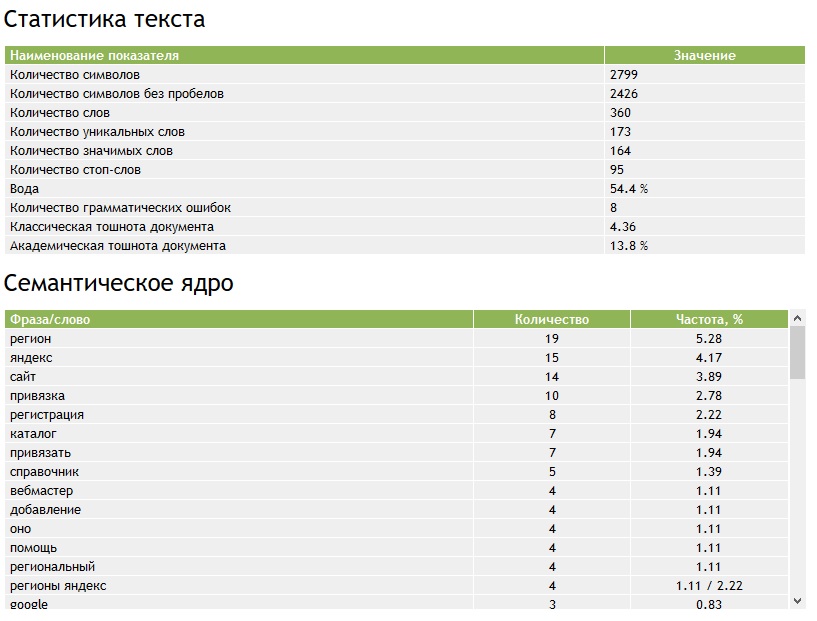Viewport: 817px width, 621px height.
Task: Select the value 2799
Action: click(x=624, y=74)
